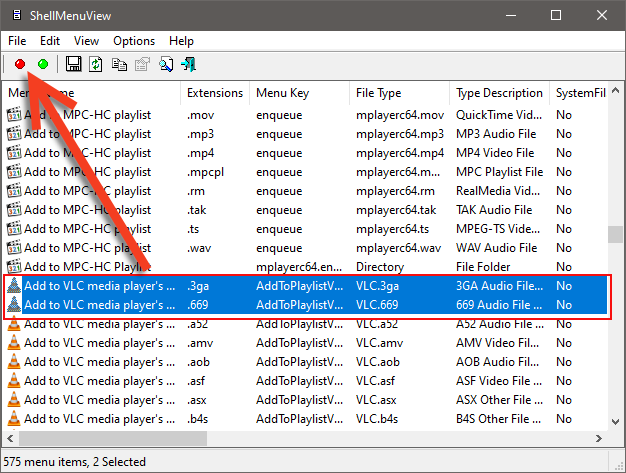Click the ShellMenuView title bar app icon
Screen dimensions: 626x473
tap(17, 15)
